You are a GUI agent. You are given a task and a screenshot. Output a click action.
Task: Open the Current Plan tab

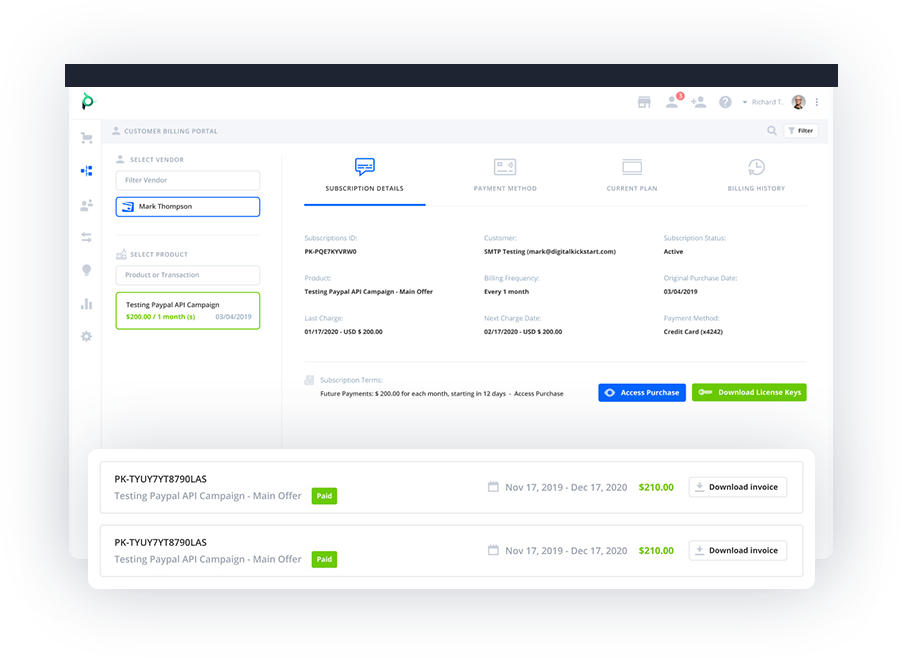click(x=631, y=174)
